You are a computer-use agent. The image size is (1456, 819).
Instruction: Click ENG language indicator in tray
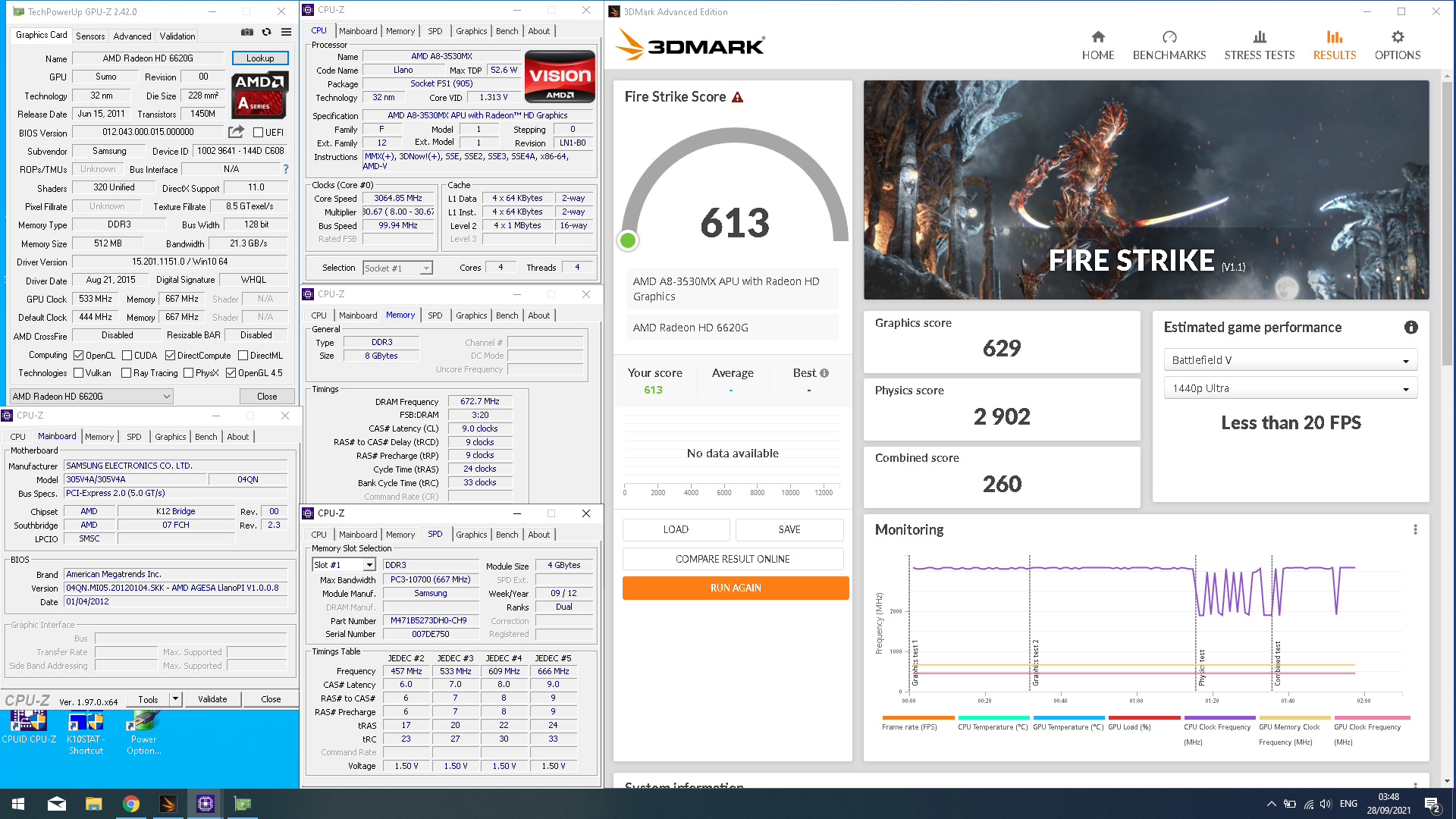click(x=1348, y=804)
